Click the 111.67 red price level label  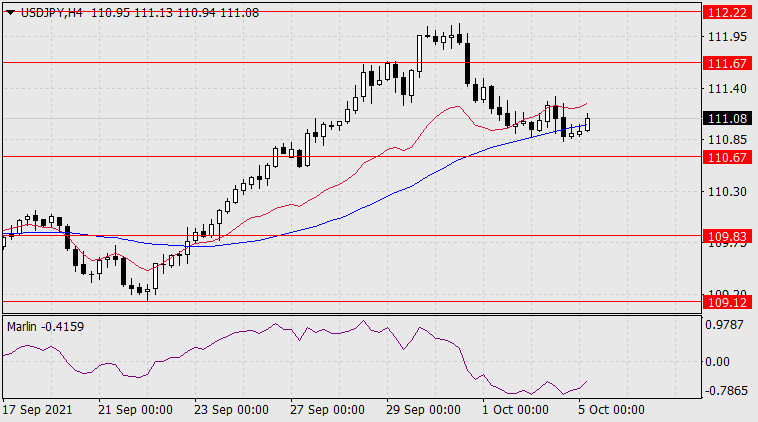(x=727, y=63)
